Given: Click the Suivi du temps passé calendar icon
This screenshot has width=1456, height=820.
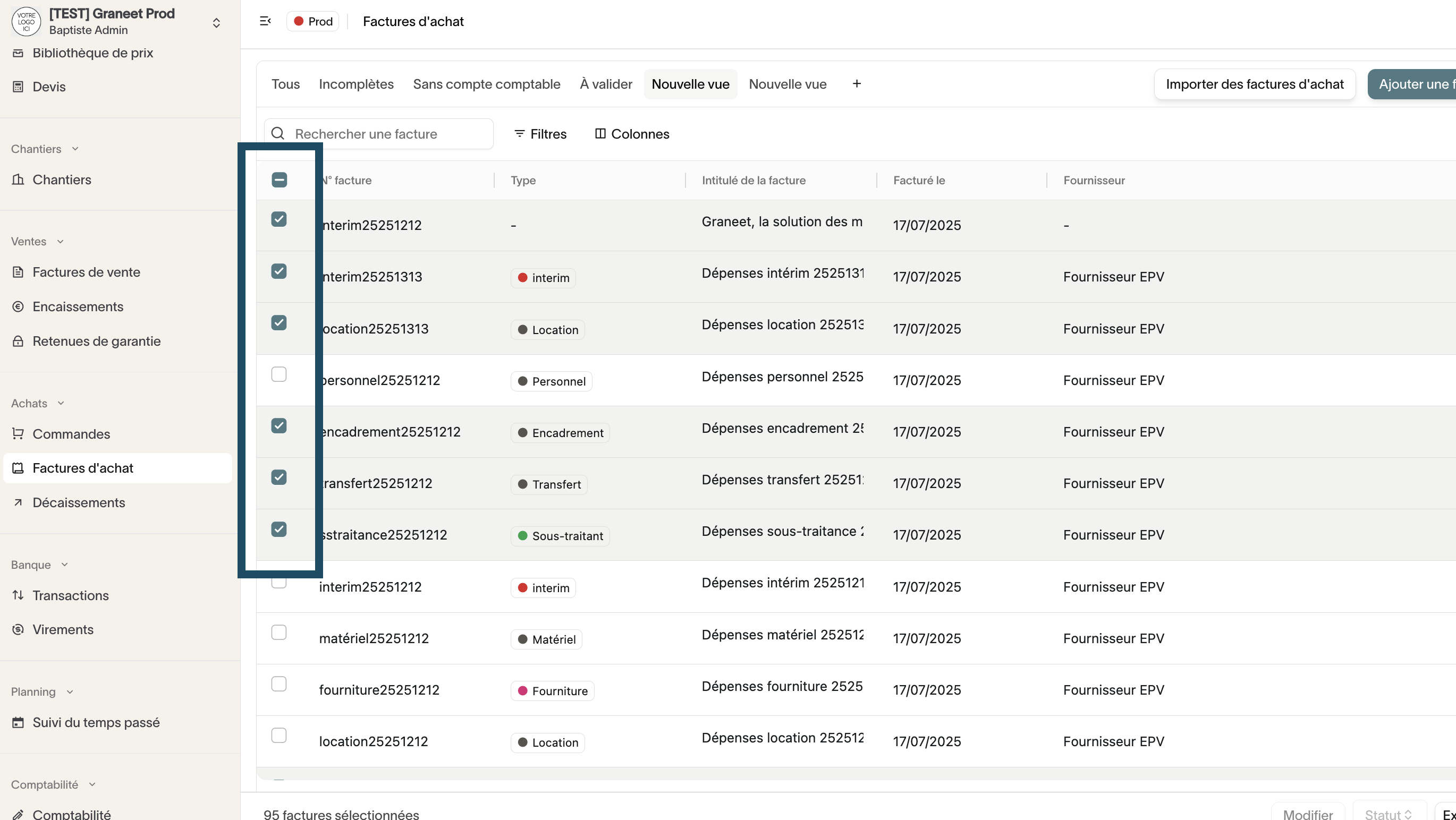Looking at the screenshot, I should click(x=18, y=723).
